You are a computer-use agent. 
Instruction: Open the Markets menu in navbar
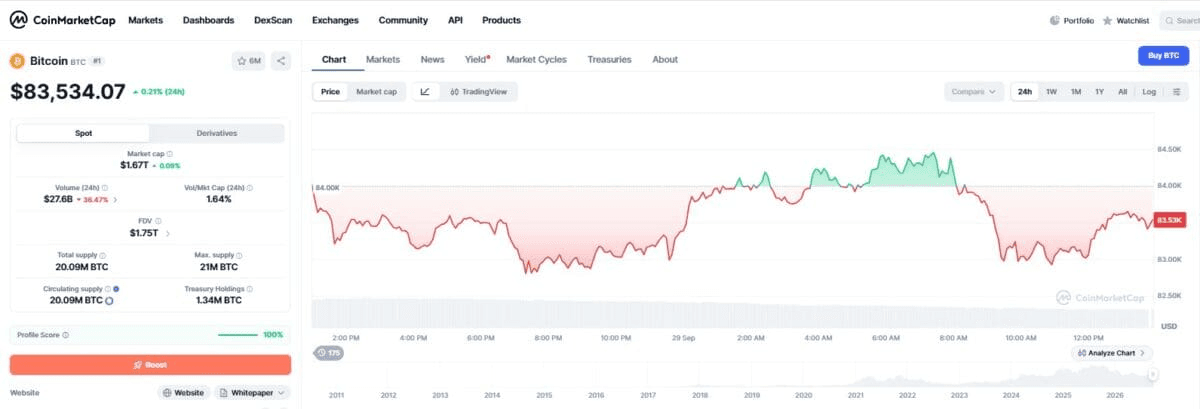pyautogui.click(x=146, y=20)
